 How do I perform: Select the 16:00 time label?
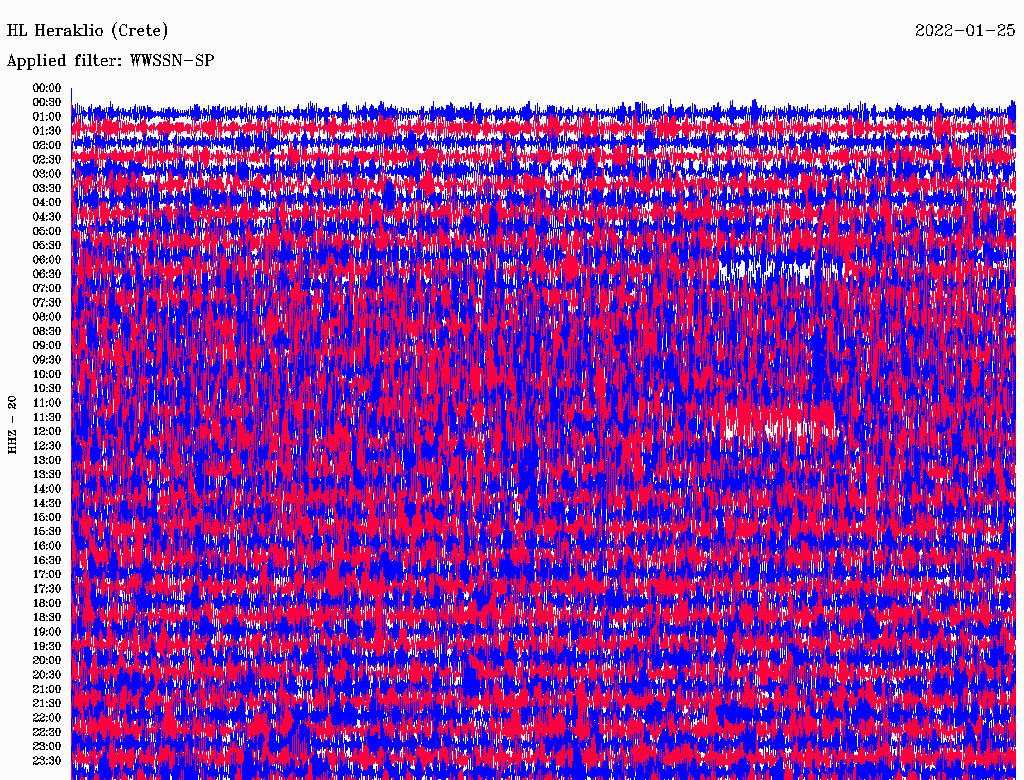click(x=47, y=546)
